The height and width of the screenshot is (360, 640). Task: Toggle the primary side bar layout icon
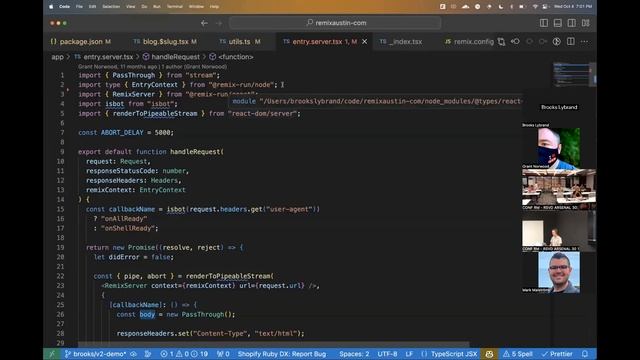pyautogui.click(x=544, y=23)
